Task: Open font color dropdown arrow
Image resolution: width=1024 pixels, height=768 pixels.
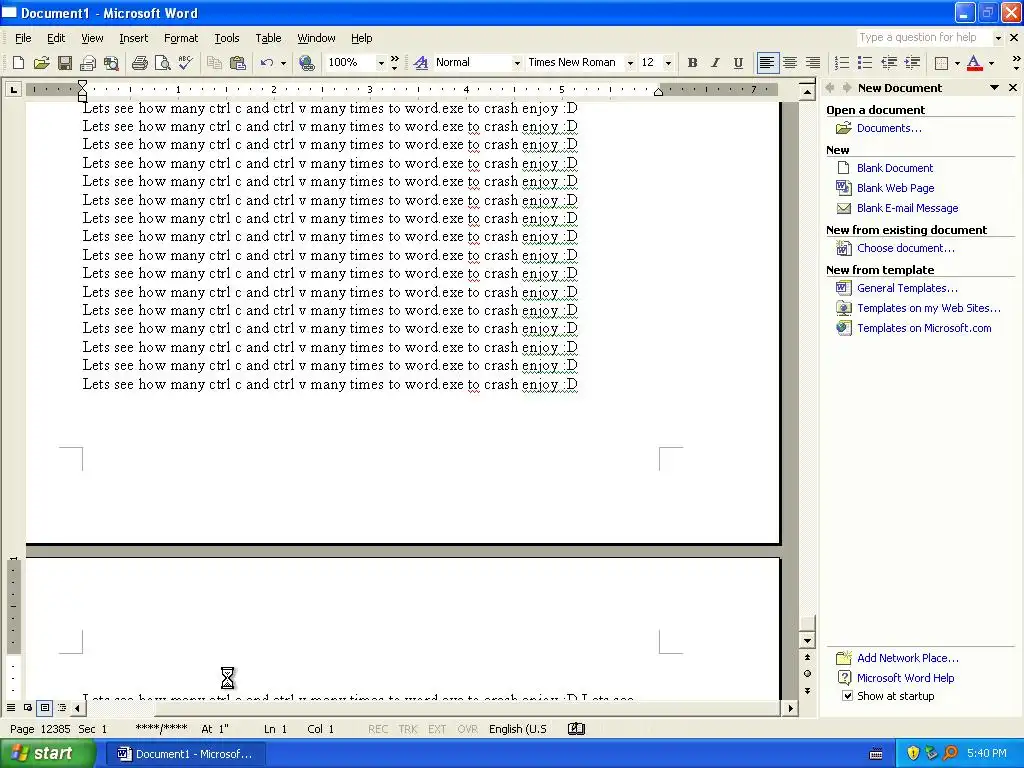Action: click(x=991, y=63)
